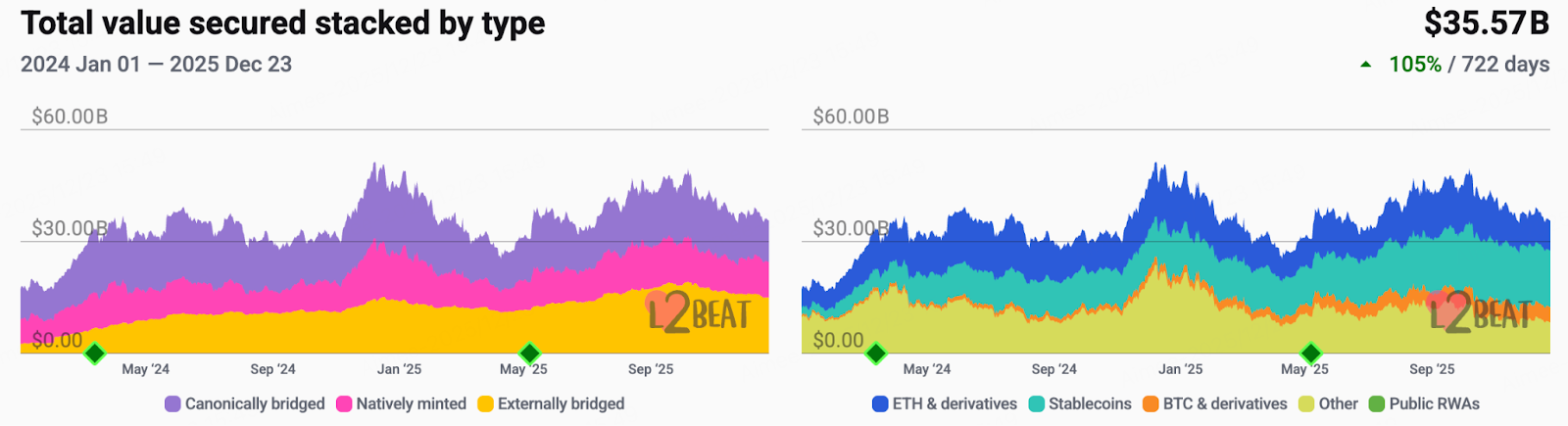Click the right chart's first green diamond milestone
Viewport: 1568px width, 426px height.
coord(876,353)
